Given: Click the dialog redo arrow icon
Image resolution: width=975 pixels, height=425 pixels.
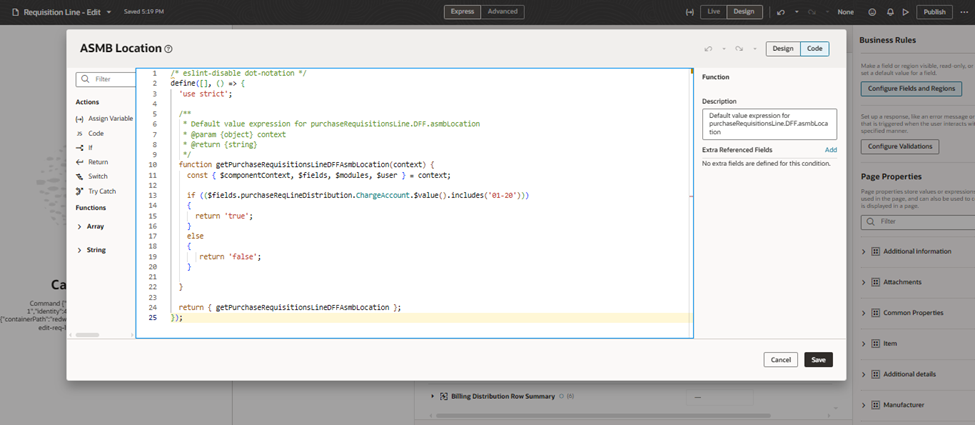Looking at the screenshot, I should click(x=739, y=49).
